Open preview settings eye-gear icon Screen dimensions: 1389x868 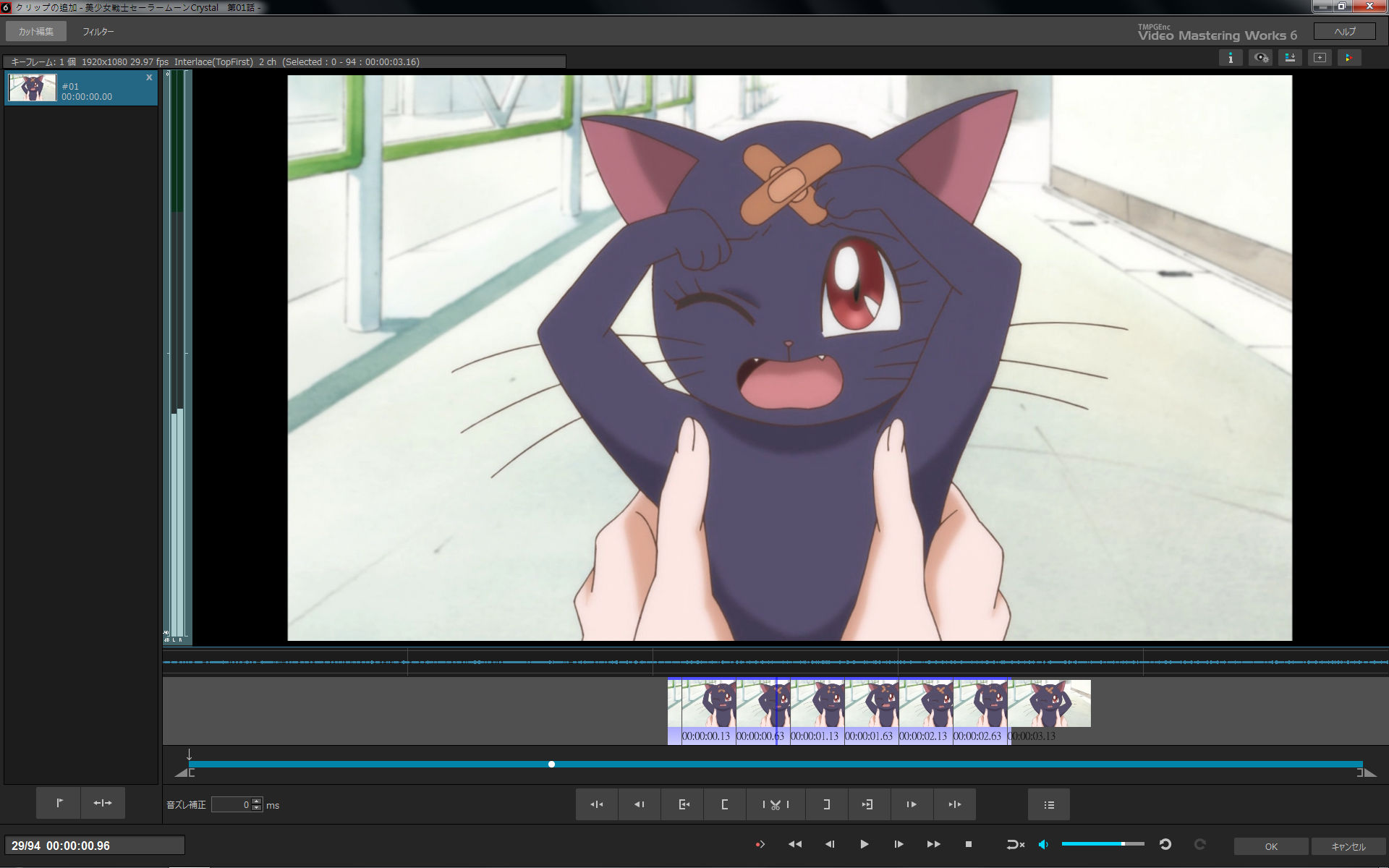(1261, 58)
